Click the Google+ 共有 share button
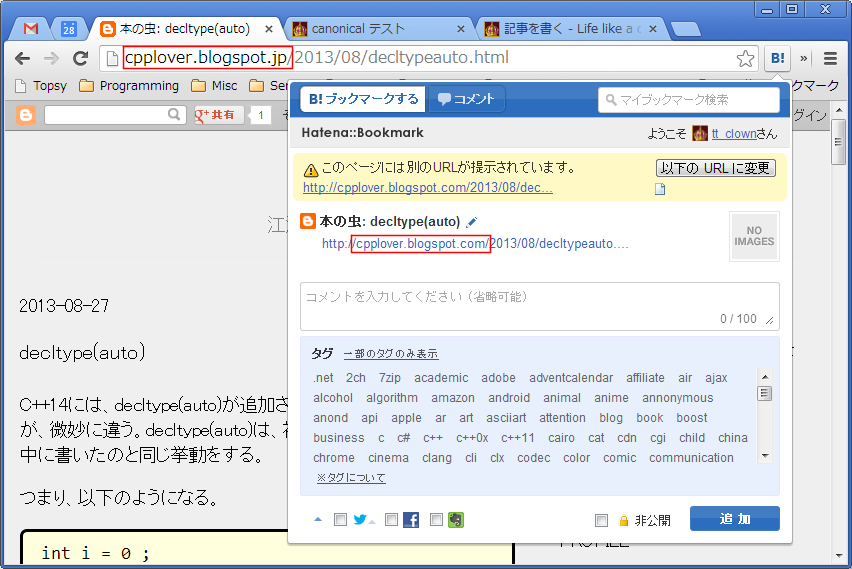 click(x=218, y=115)
